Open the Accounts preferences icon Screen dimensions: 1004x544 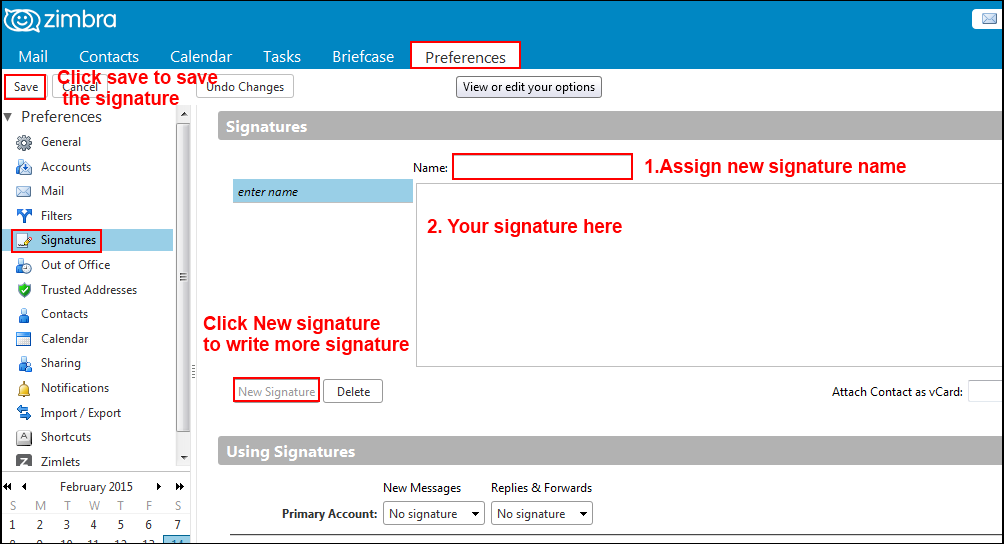pyautogui.click(x=24, y=167)
